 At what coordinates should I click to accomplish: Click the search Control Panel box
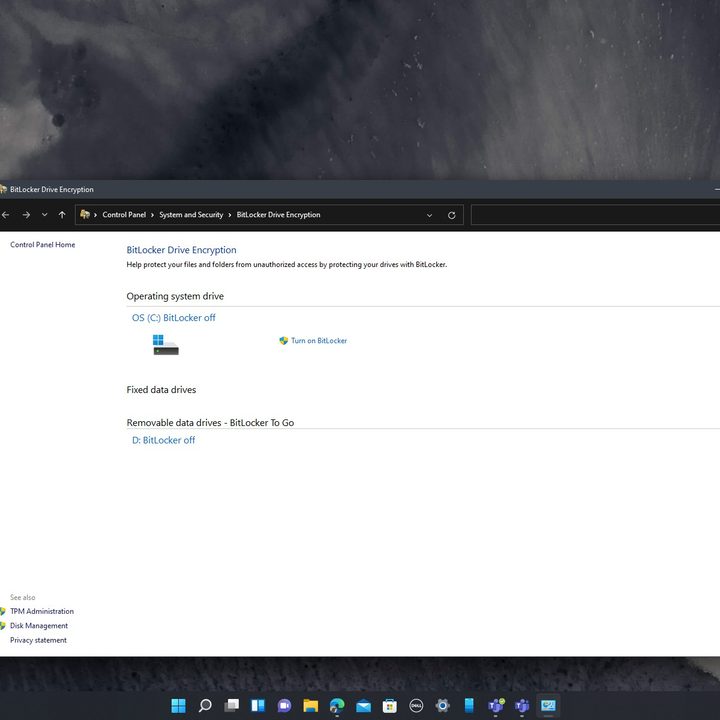pyautogui.click(x=595, y=215)
